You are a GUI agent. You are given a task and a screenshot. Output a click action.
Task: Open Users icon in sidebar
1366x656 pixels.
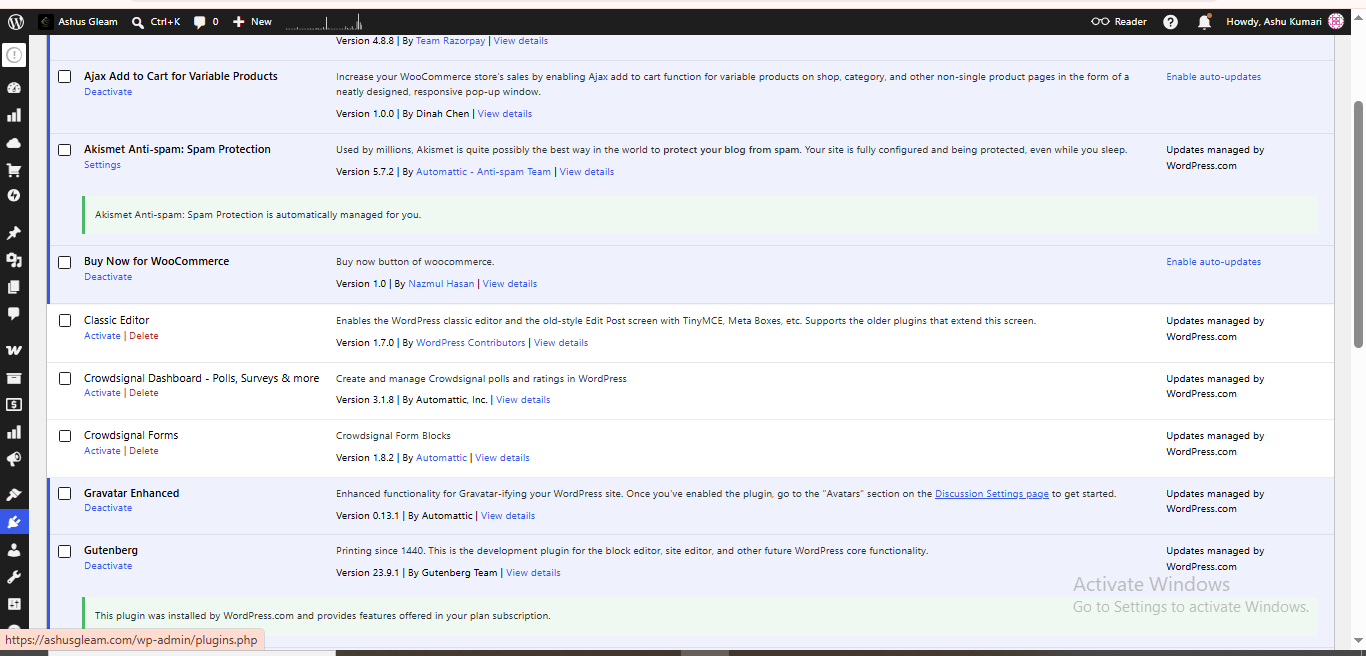pyautogui.click(x=14, y=549)
